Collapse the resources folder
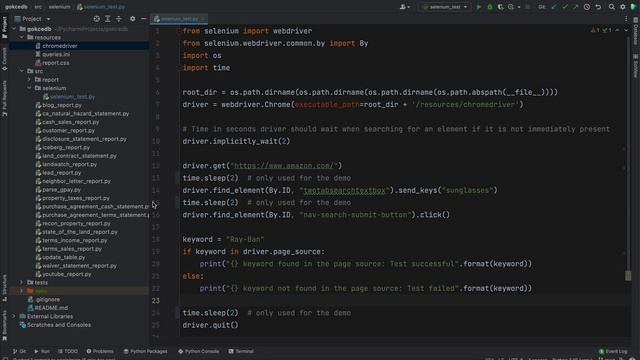 (22, 37)
